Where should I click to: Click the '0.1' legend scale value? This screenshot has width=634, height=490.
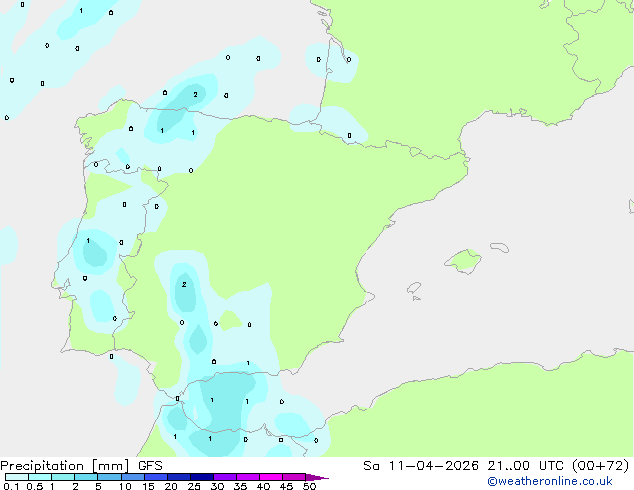point(11,486)
